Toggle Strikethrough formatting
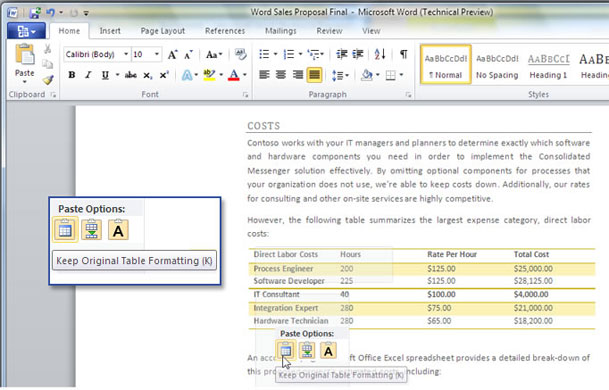Viewport: 609px width, 390px height. [130, 75]
